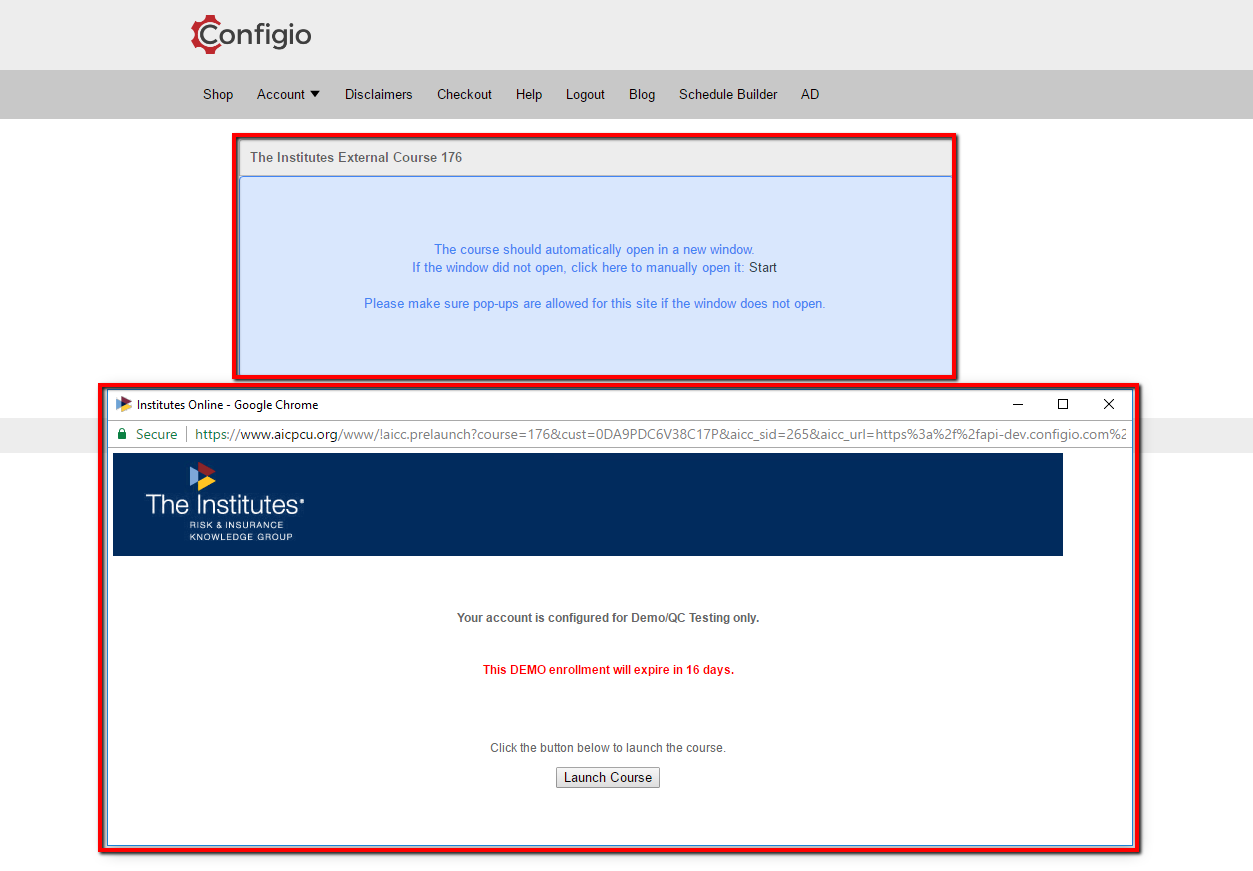Select Logout in the navigation bar
This screenshot has width=1253, height=871.
click(x=585, y=94)
